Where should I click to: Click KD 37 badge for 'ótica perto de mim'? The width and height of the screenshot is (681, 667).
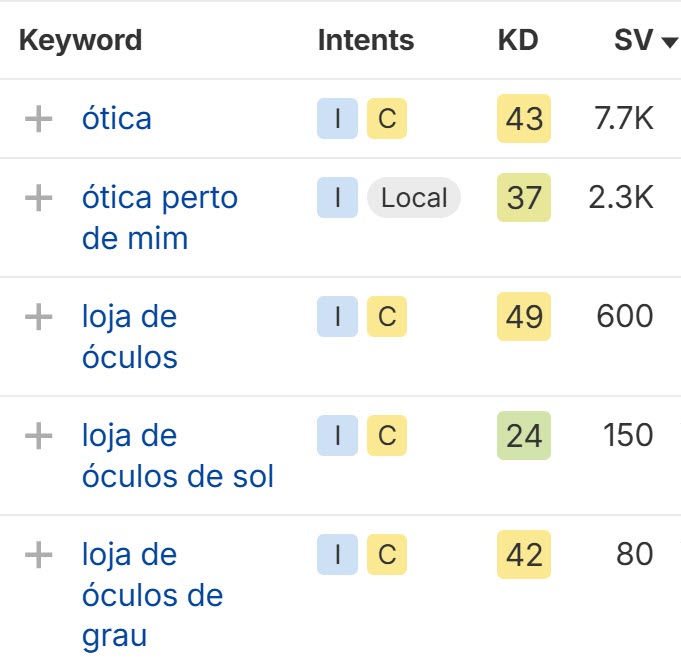point(524,198)
